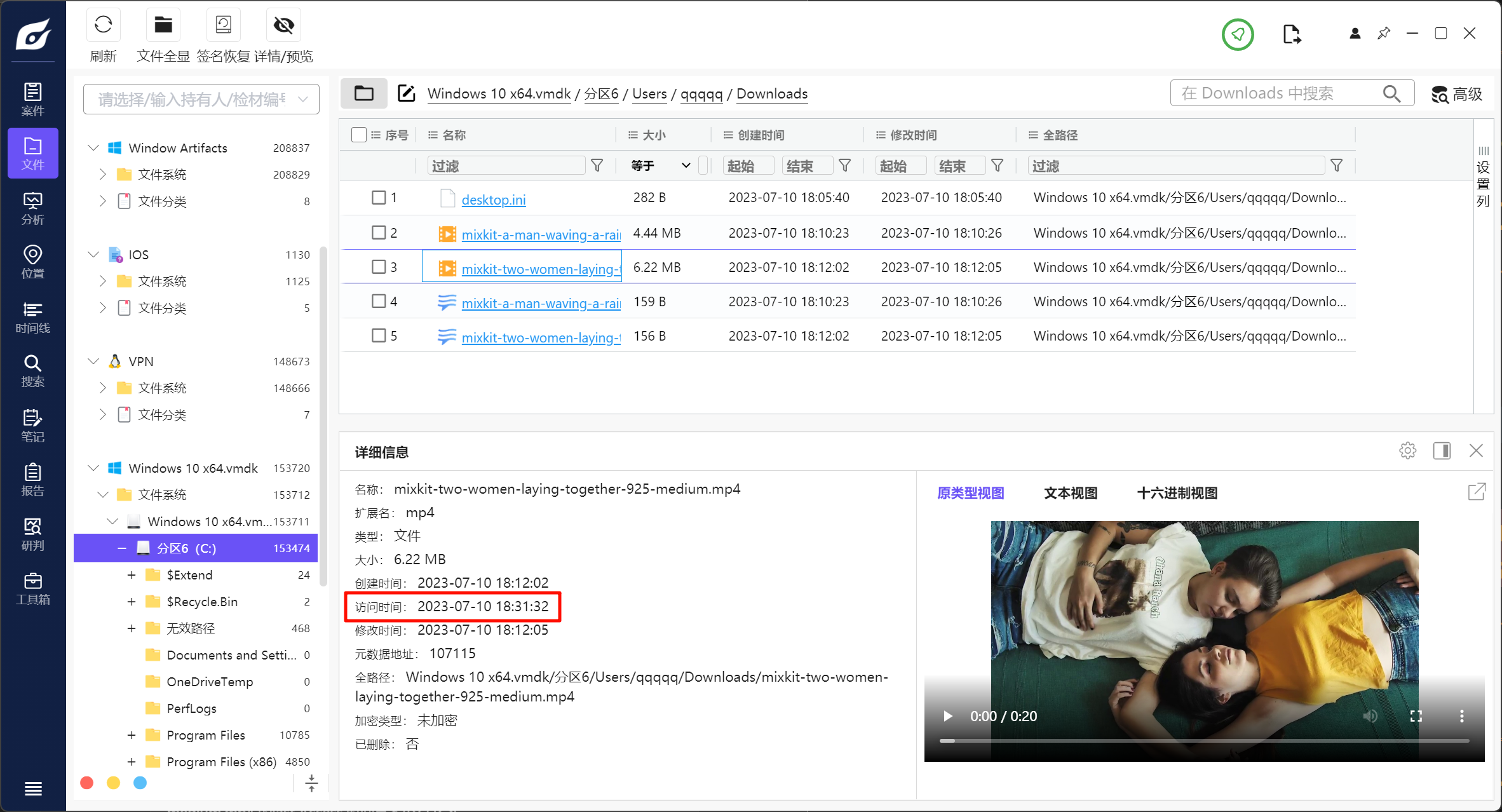1502x812 pixels.
Task: Toggle the select-all checkbox in header
Action: click(x=358, y=135)
